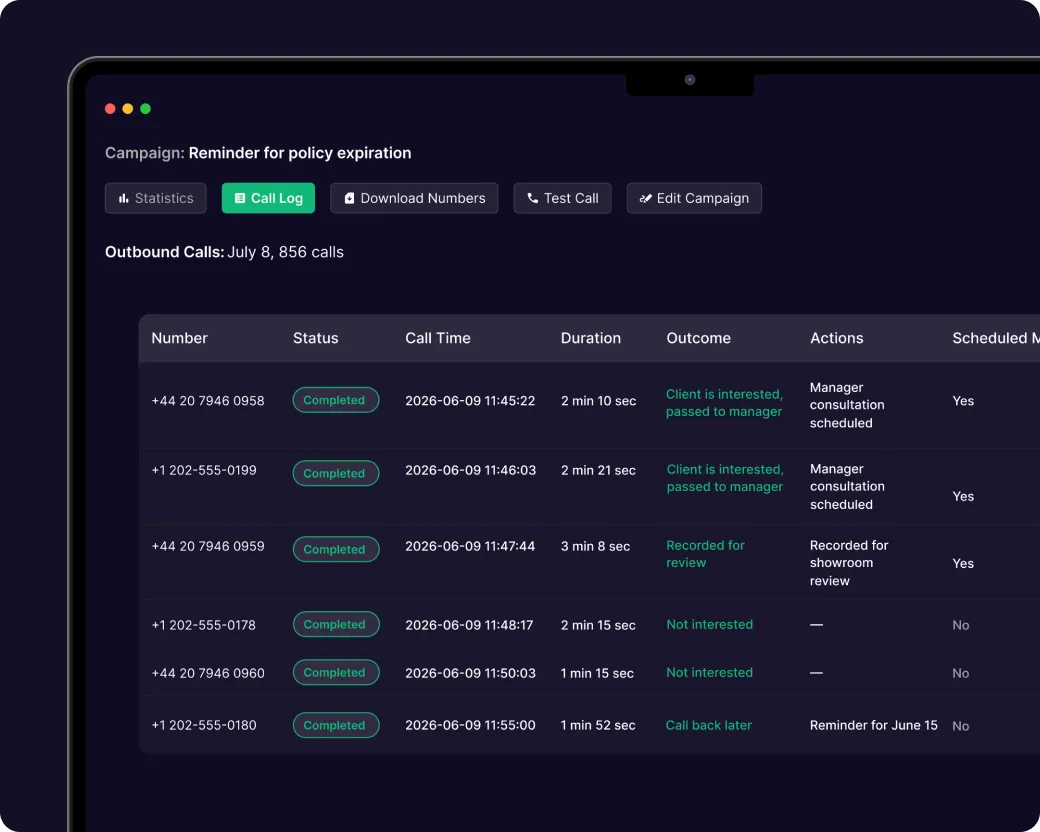Click the Edit Campaign pencil icon
This screenshot has width=1040, height=832.
(x=645, y=198)
